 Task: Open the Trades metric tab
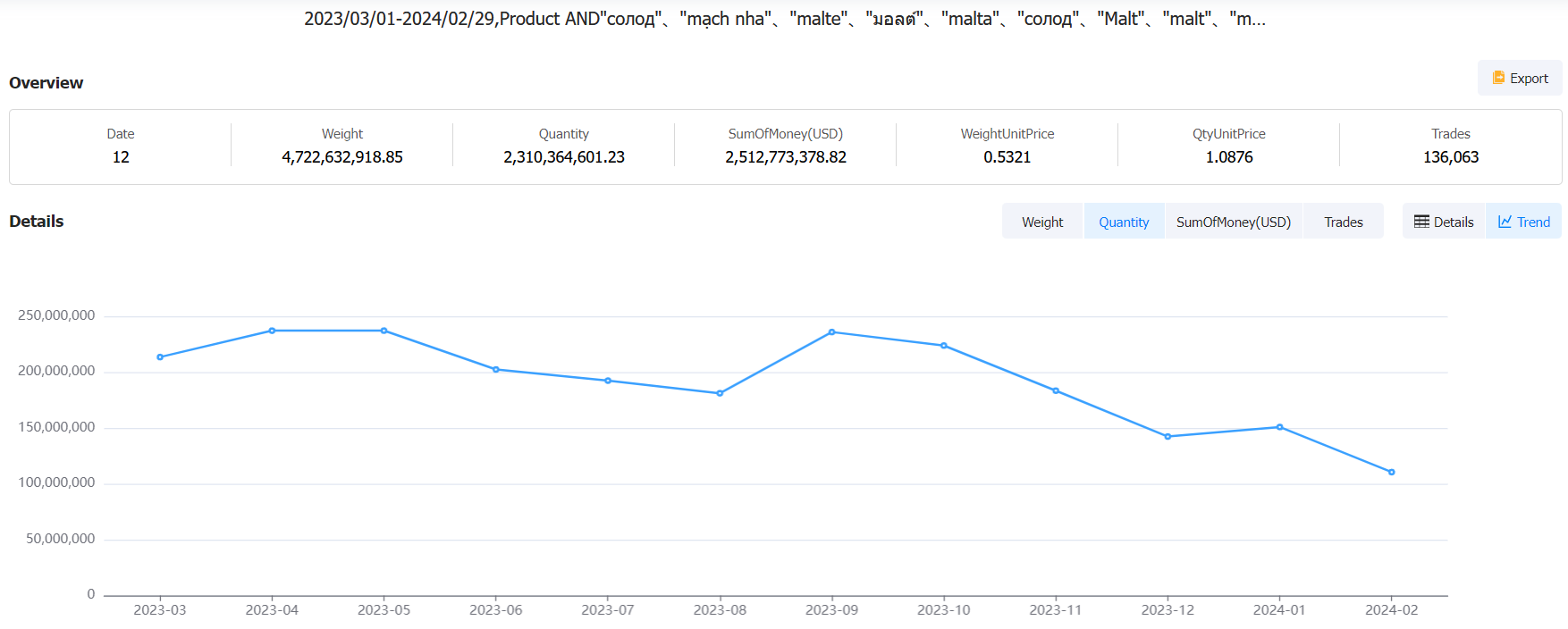[1343, 222]
